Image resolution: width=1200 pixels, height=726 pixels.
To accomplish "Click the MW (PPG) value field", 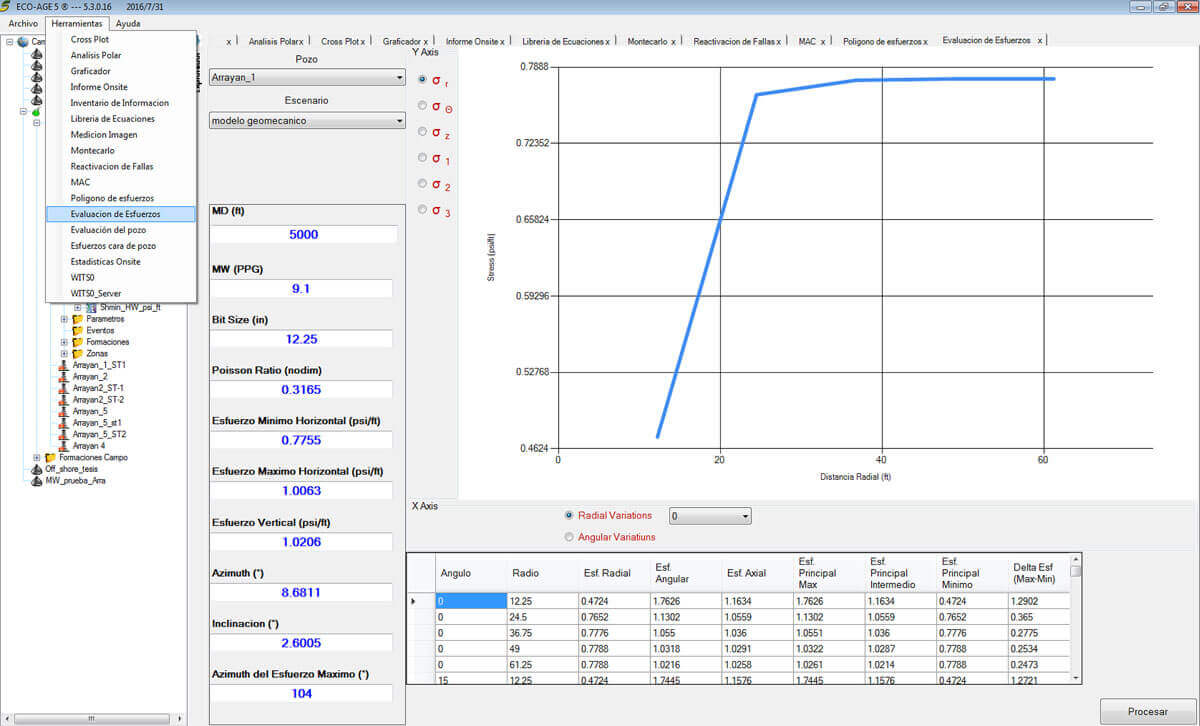I will point(301,288).
